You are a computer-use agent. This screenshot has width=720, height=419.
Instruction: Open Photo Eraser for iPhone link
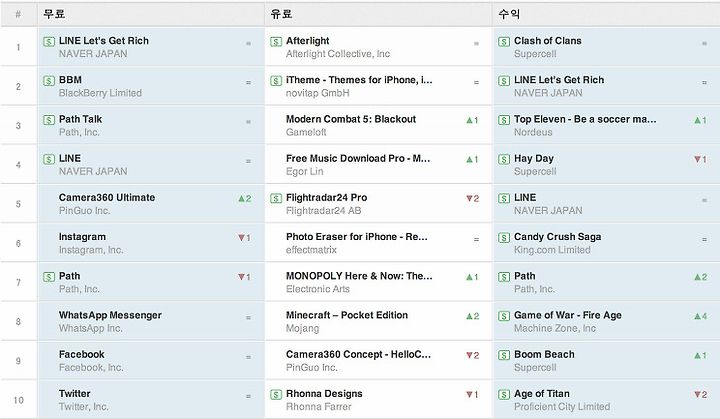357,237
